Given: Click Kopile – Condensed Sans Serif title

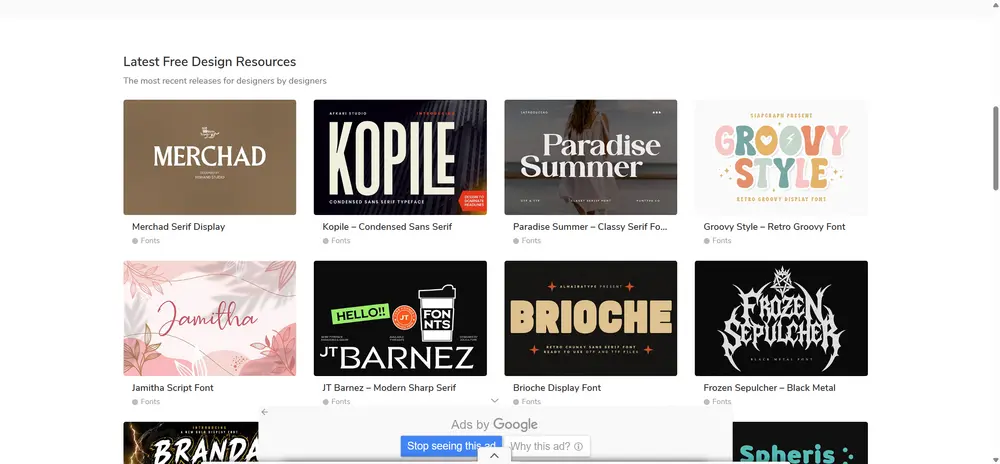Looking at the screenshot, I should click(x=387, y=227).
